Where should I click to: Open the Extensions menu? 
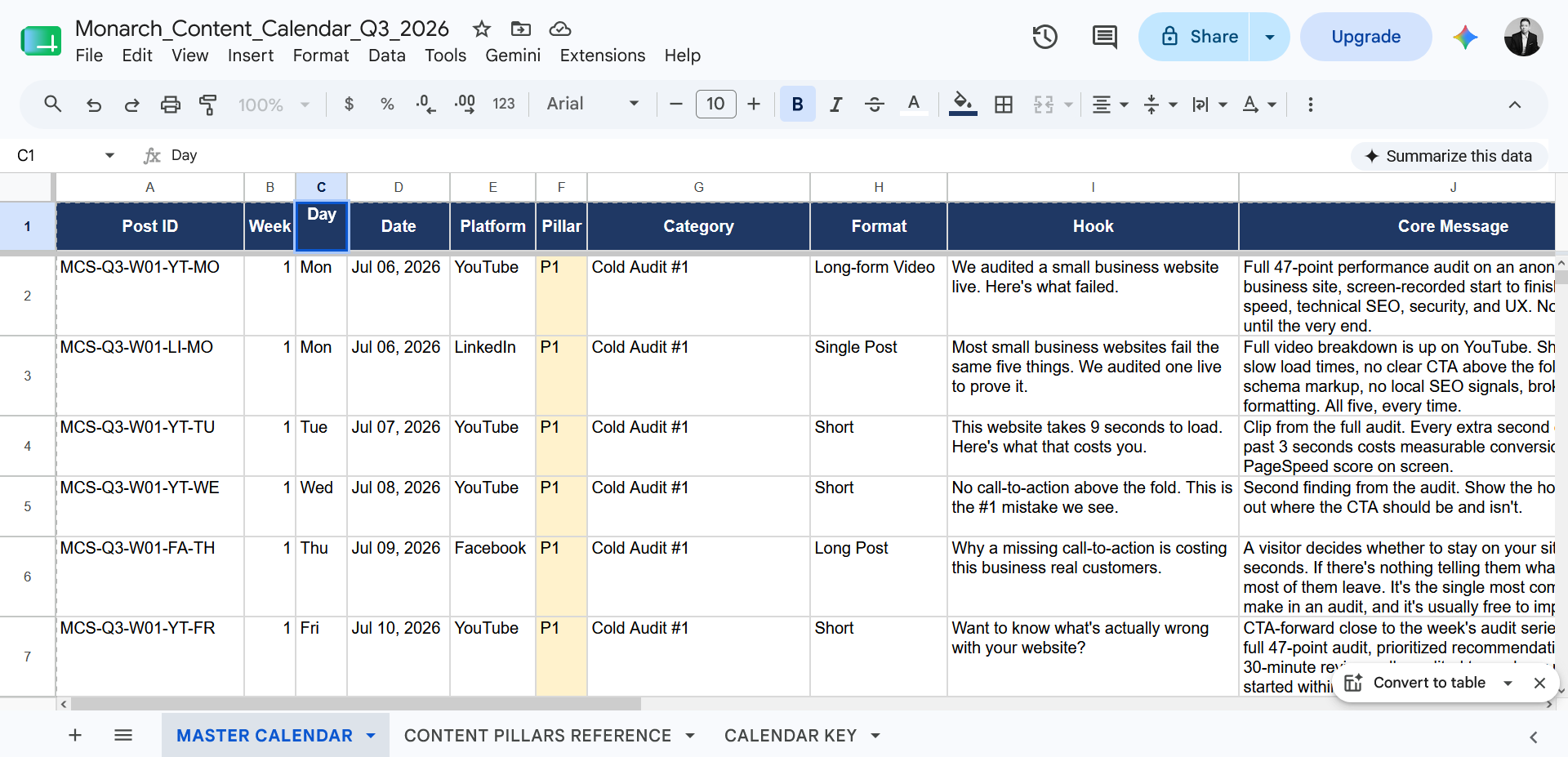603,56
